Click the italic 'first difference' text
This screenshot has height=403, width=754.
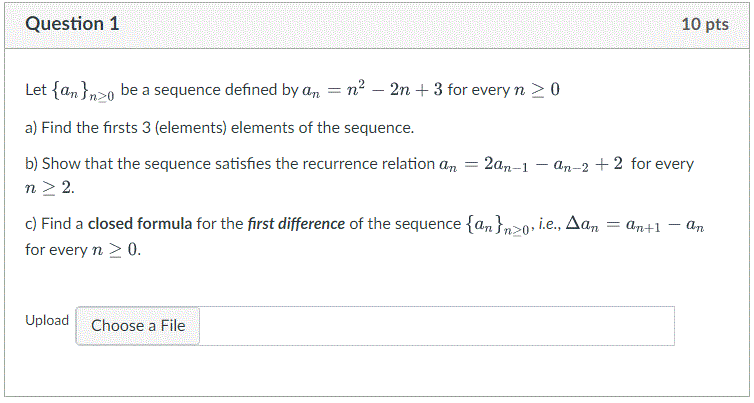point(296,224)
